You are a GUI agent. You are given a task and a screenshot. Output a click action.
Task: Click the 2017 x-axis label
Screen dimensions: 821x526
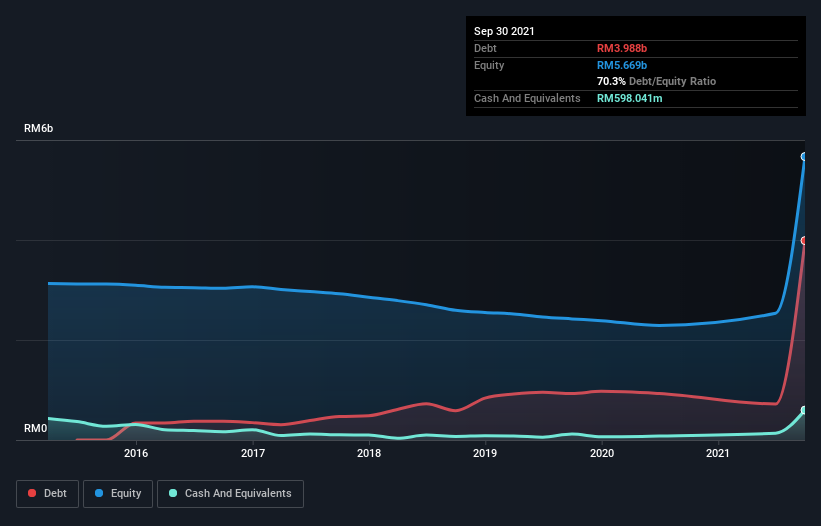(253, 453)
